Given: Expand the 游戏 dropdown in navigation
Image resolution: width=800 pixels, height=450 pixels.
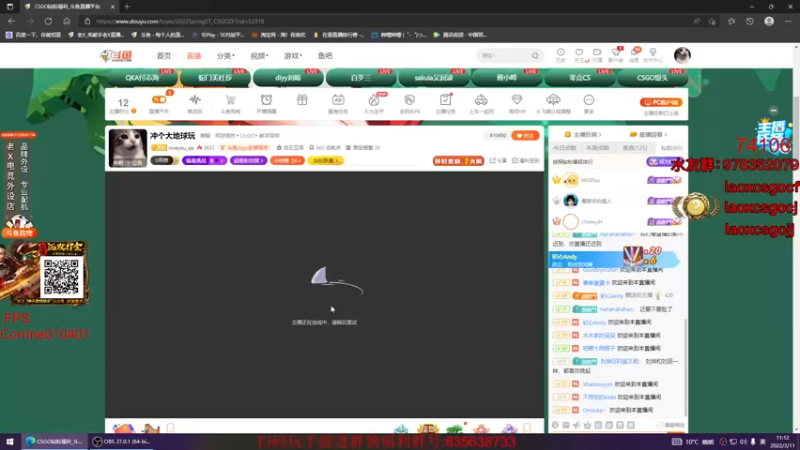Looking at the screenshot, I should point(293,56).
